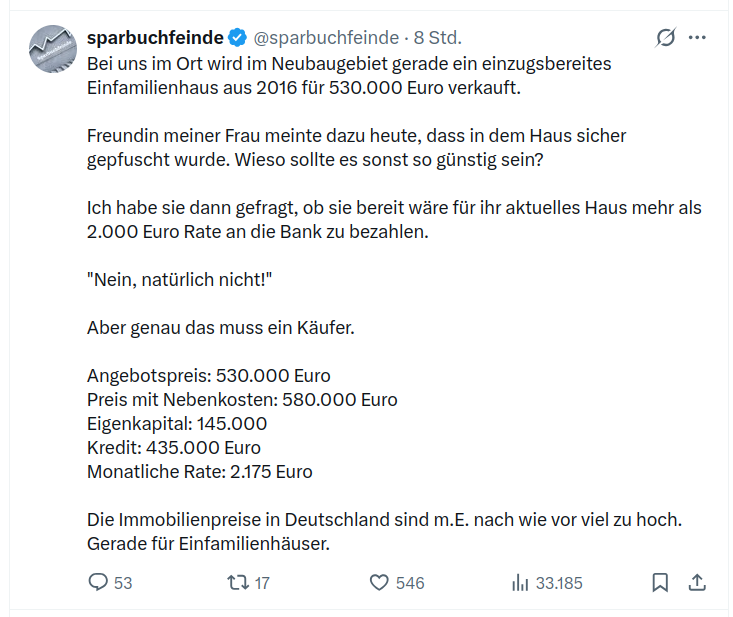The height and width of the screenshot is (617, 733).
Task: Click the Grok slashed-circle icon
Action: (x=665, y=37)
